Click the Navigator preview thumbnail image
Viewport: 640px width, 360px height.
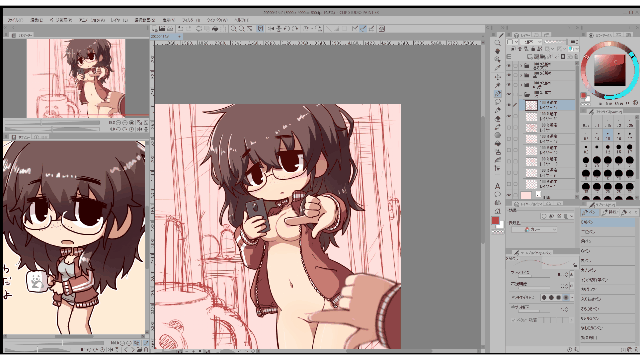pyautogui.click(x=76, y=78)
